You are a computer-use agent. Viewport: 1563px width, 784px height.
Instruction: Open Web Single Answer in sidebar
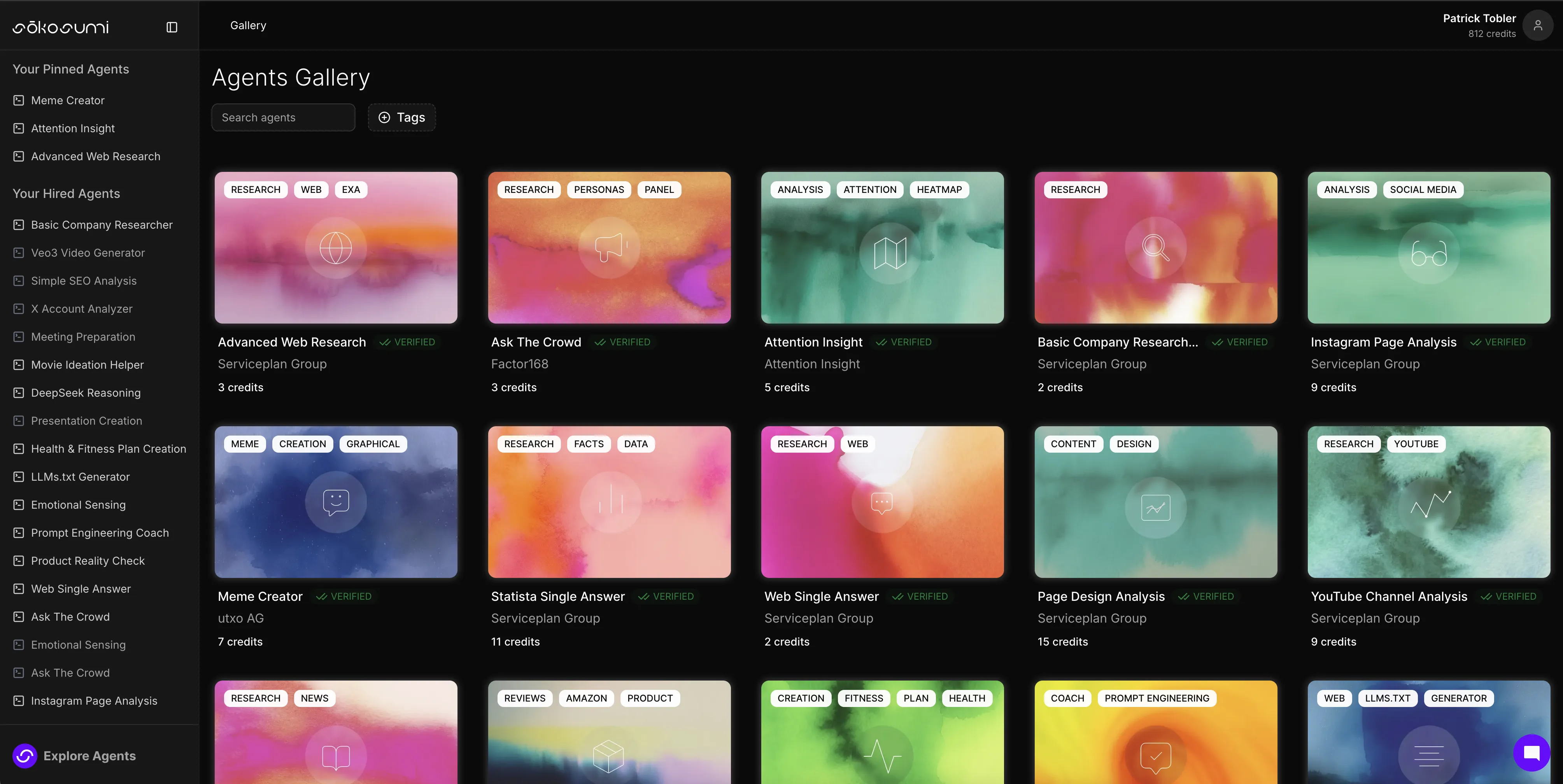81,589
